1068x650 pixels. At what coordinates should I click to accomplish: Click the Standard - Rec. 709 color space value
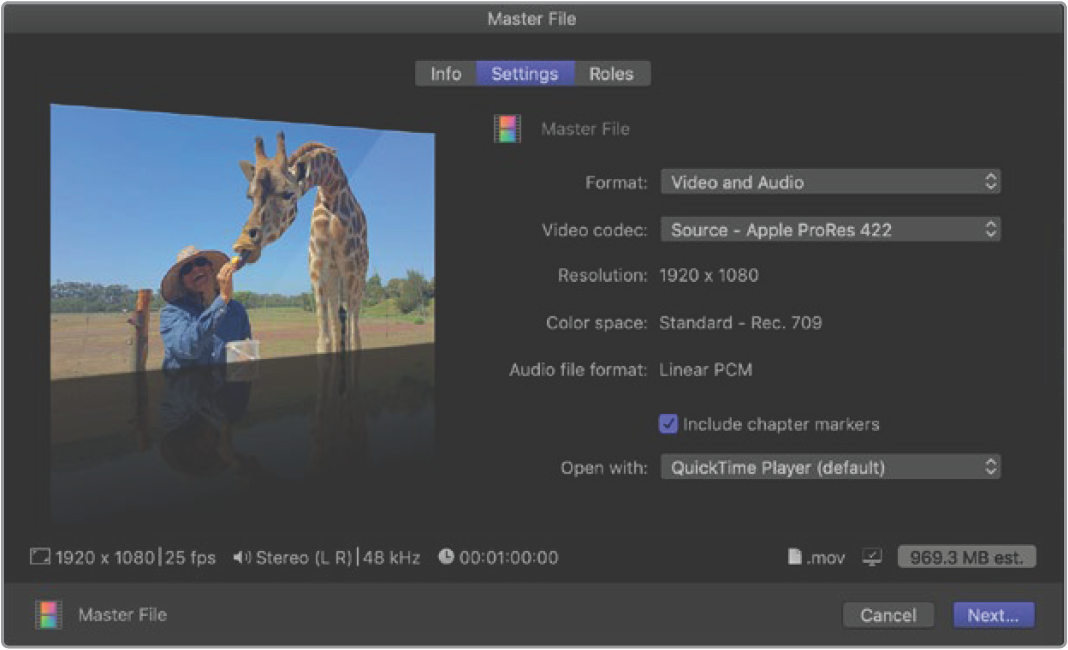tap(741, 323)
